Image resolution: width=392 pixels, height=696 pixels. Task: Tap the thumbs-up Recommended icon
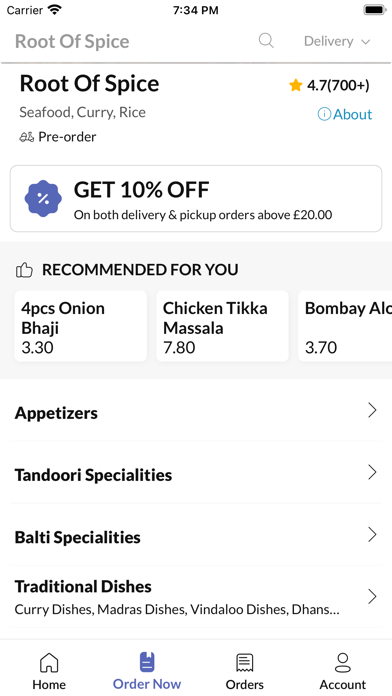coord(24,270)
